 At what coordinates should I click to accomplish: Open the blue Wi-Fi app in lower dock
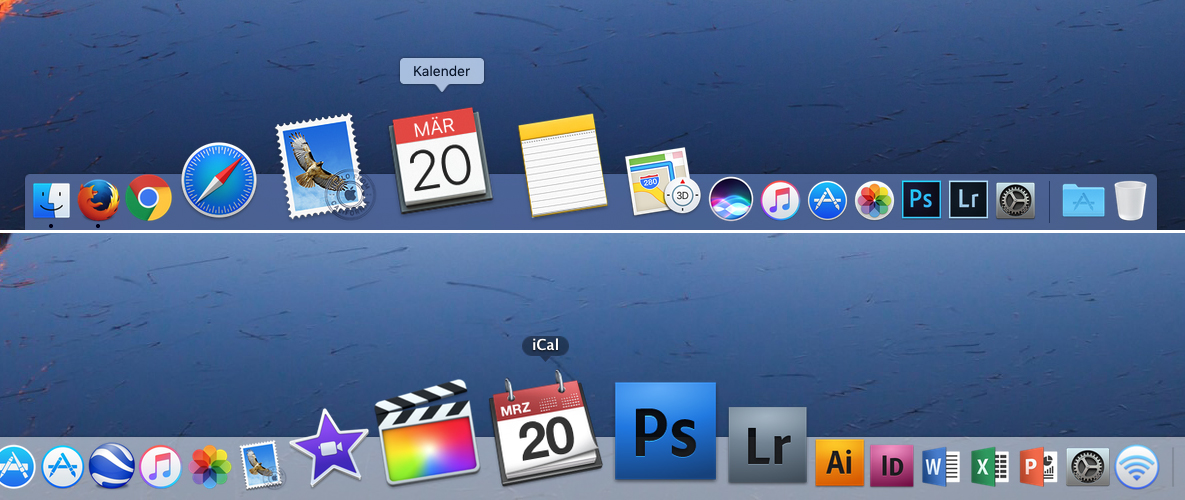[x=1137, y=467]
